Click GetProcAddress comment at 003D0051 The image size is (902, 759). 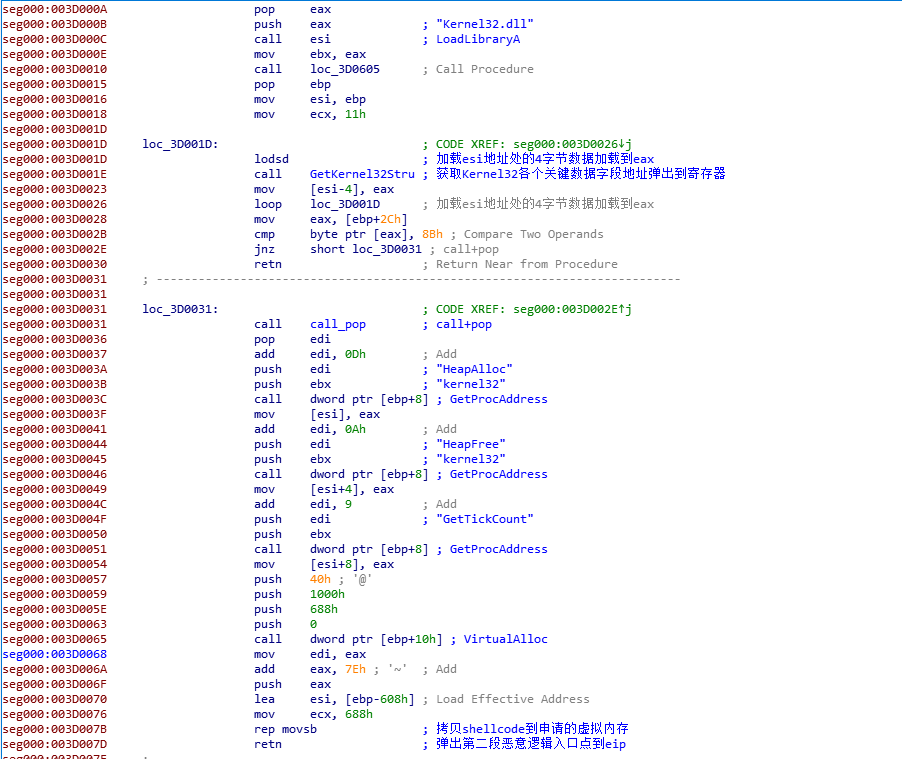pos(498,549)
